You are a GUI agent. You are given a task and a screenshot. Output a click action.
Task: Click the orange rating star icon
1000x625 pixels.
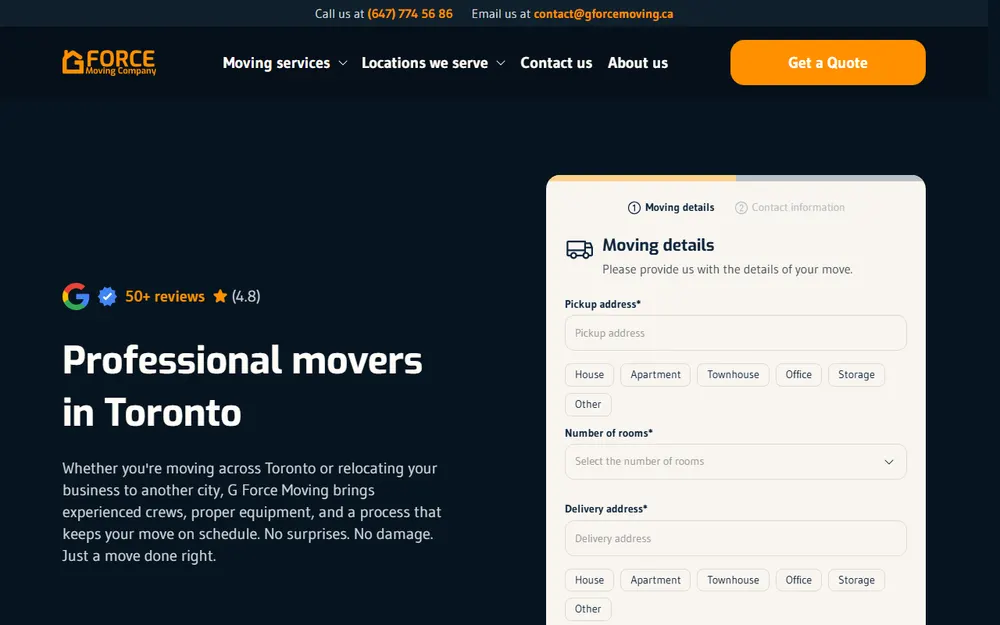click(x=220, y=296)
